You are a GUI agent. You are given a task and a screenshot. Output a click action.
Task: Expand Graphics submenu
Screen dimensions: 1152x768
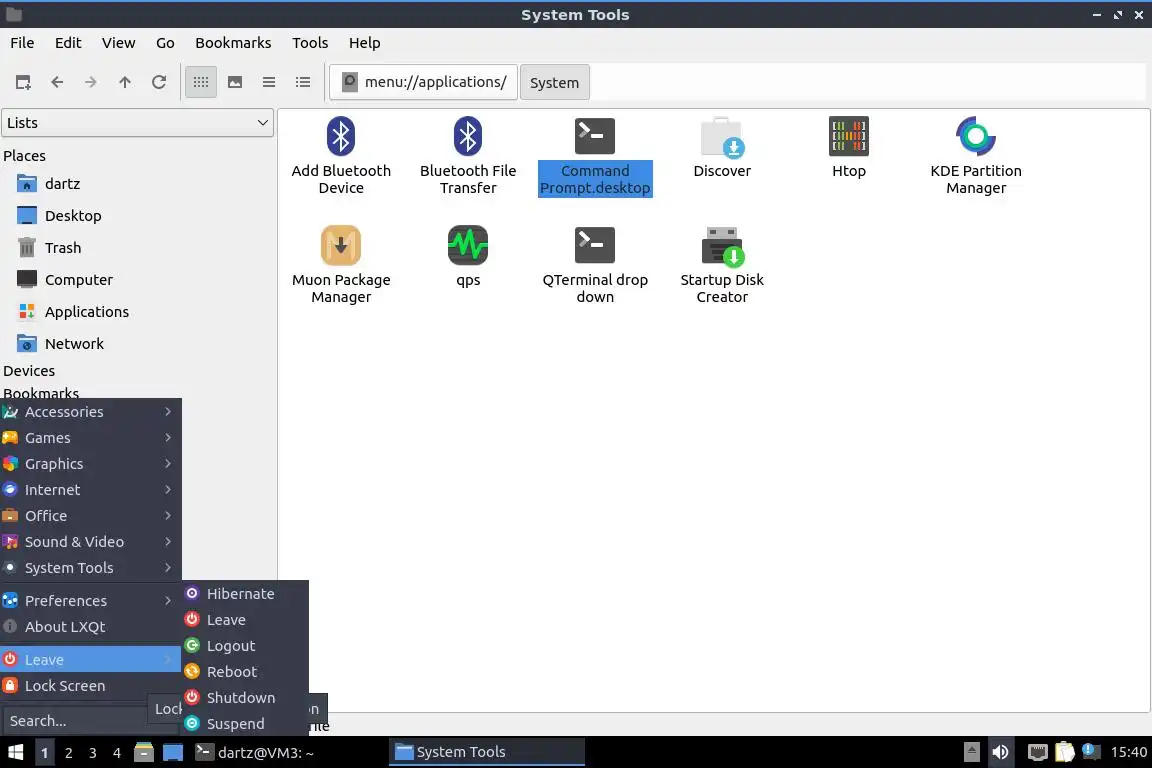pyautogui.click(x=90, y=464)
